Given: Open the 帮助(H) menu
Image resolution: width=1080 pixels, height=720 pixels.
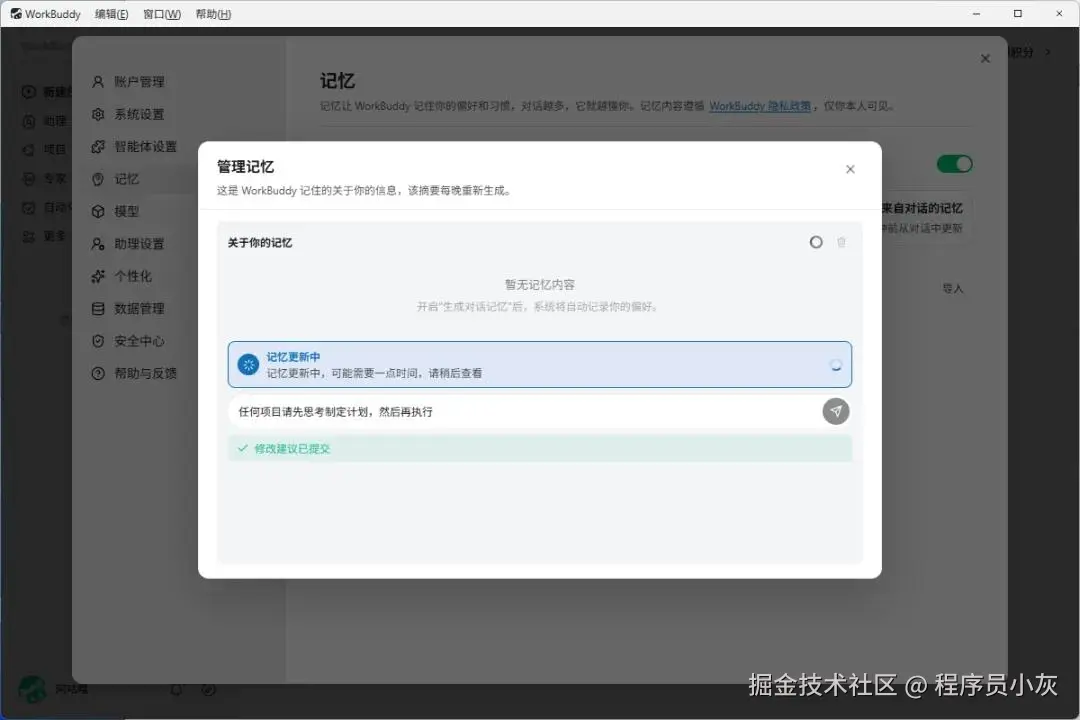Looking at the screenshot, I should point(214,14).
